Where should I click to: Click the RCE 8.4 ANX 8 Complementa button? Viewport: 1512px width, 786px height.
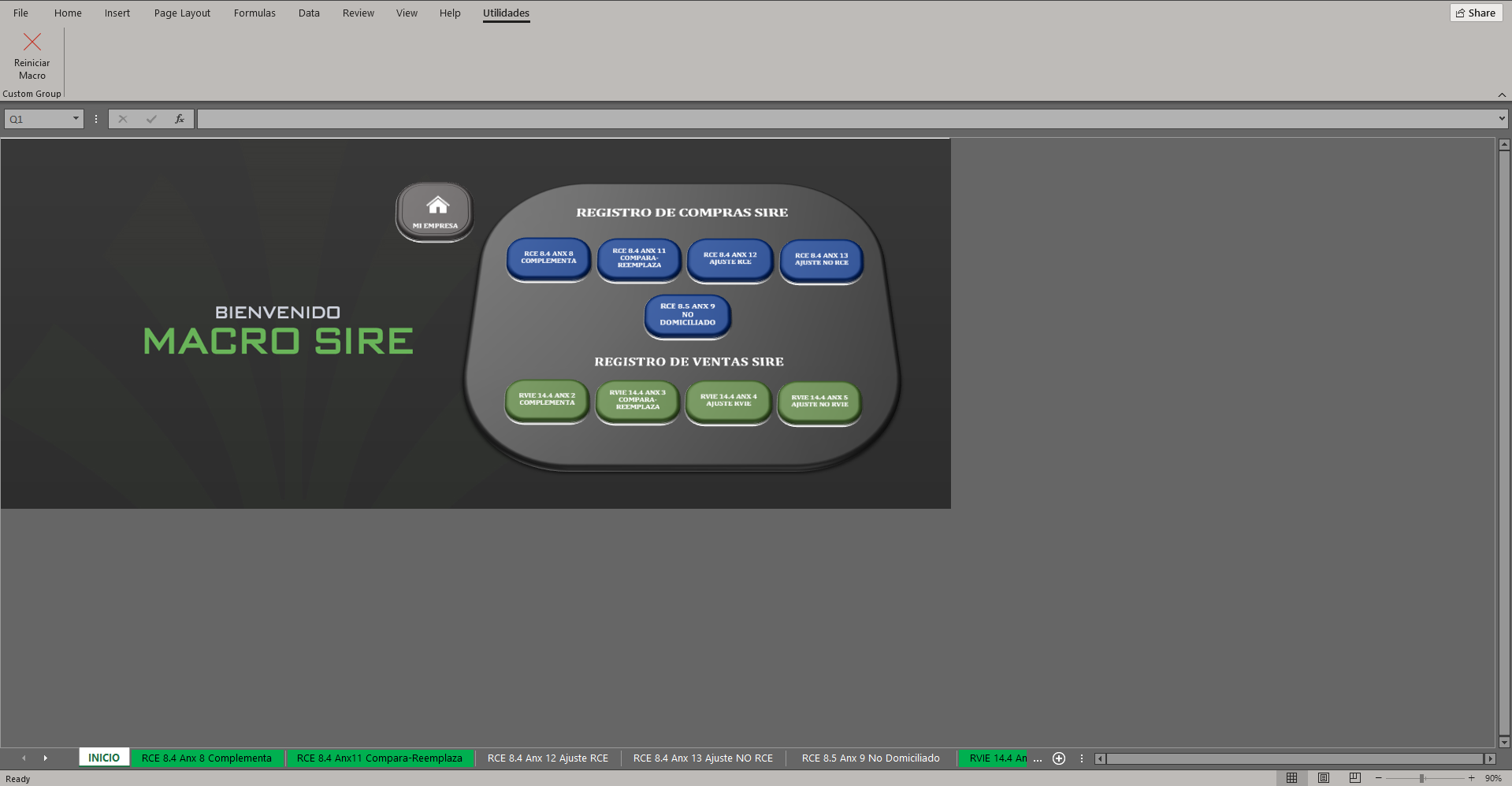pyautogui.click(x=548, y=258)
